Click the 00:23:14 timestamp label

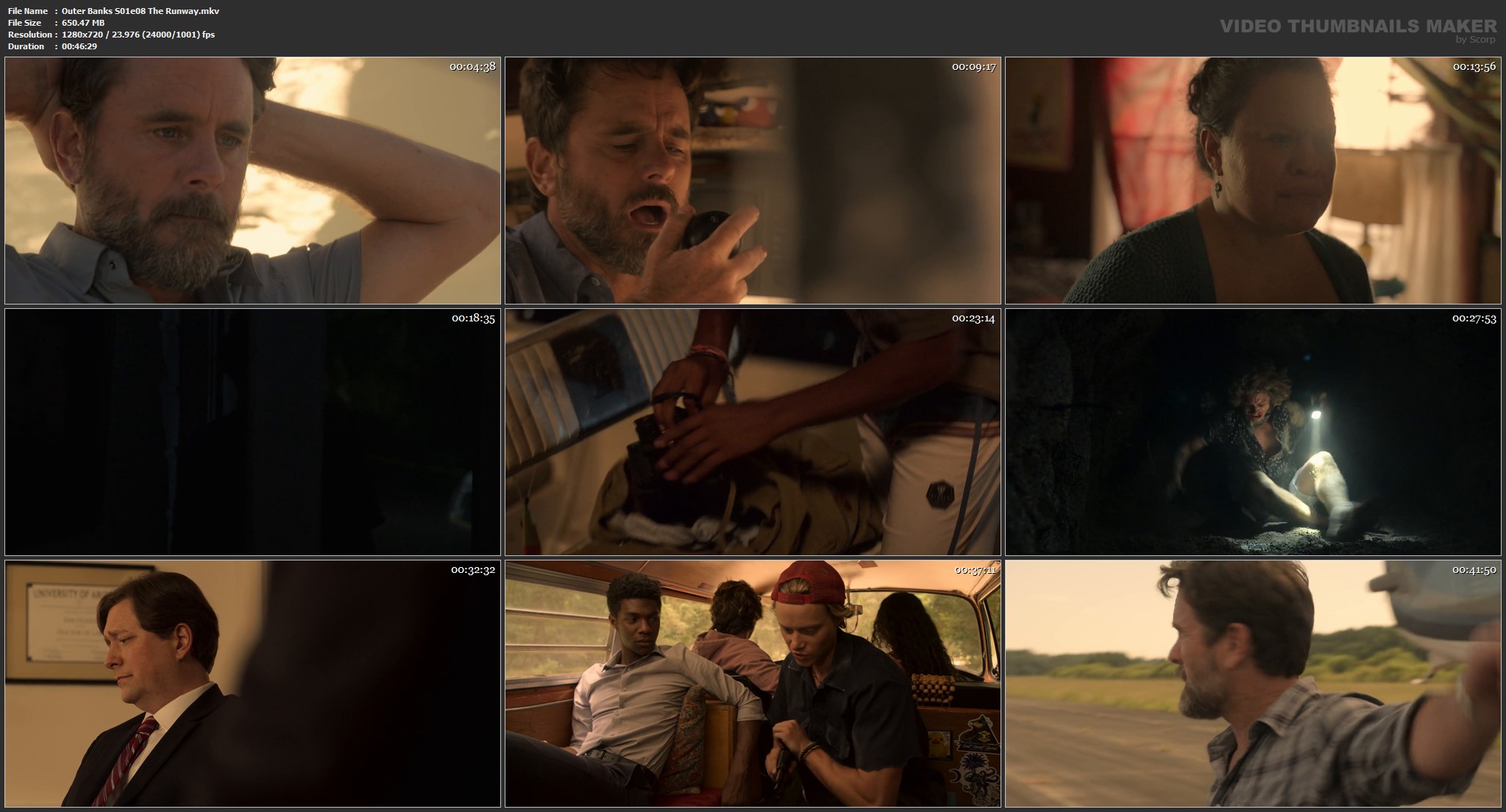pyautogui.click(x=973, y=318)
